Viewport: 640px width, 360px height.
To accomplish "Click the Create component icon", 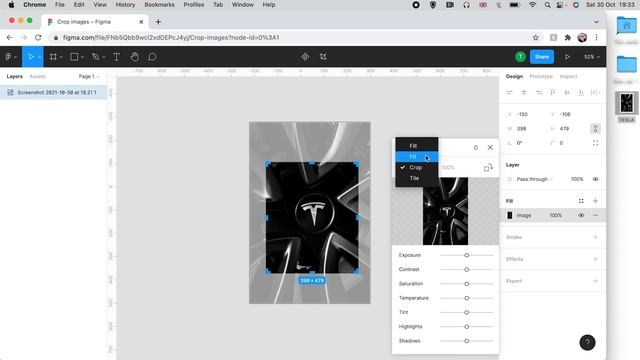I will 305,57.
